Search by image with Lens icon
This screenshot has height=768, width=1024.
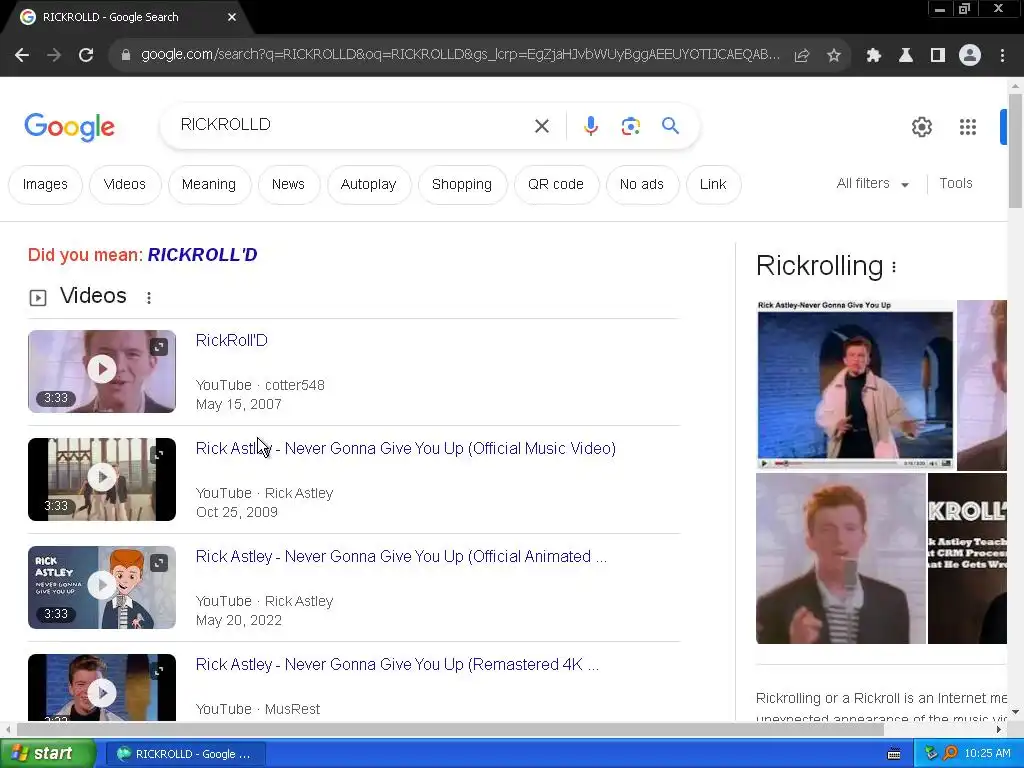tap(630, 126)
